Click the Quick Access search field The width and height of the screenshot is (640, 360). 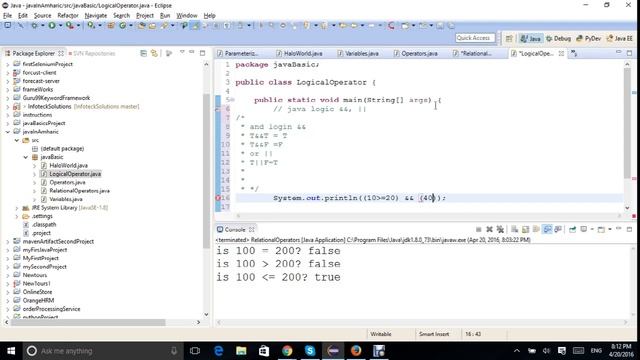(475, 38)
